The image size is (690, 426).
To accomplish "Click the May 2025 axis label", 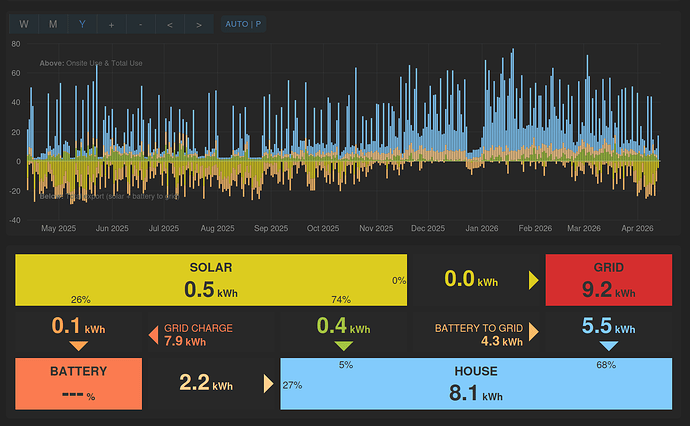I will click(x=59, y=228).
